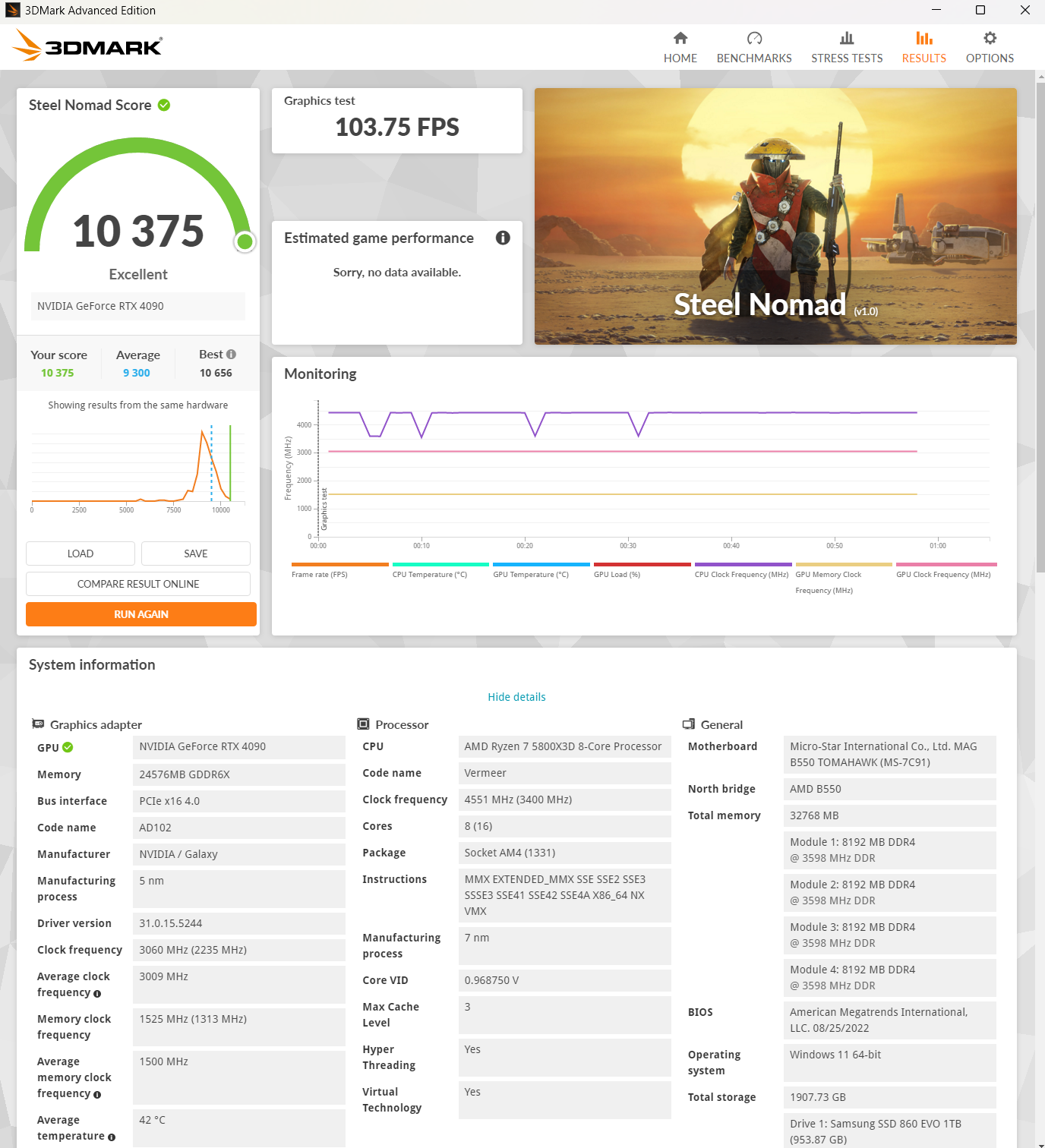Open the Results bar-chart icon
The height and width of the screenshot is (1148, 1045).
point(924,38)
